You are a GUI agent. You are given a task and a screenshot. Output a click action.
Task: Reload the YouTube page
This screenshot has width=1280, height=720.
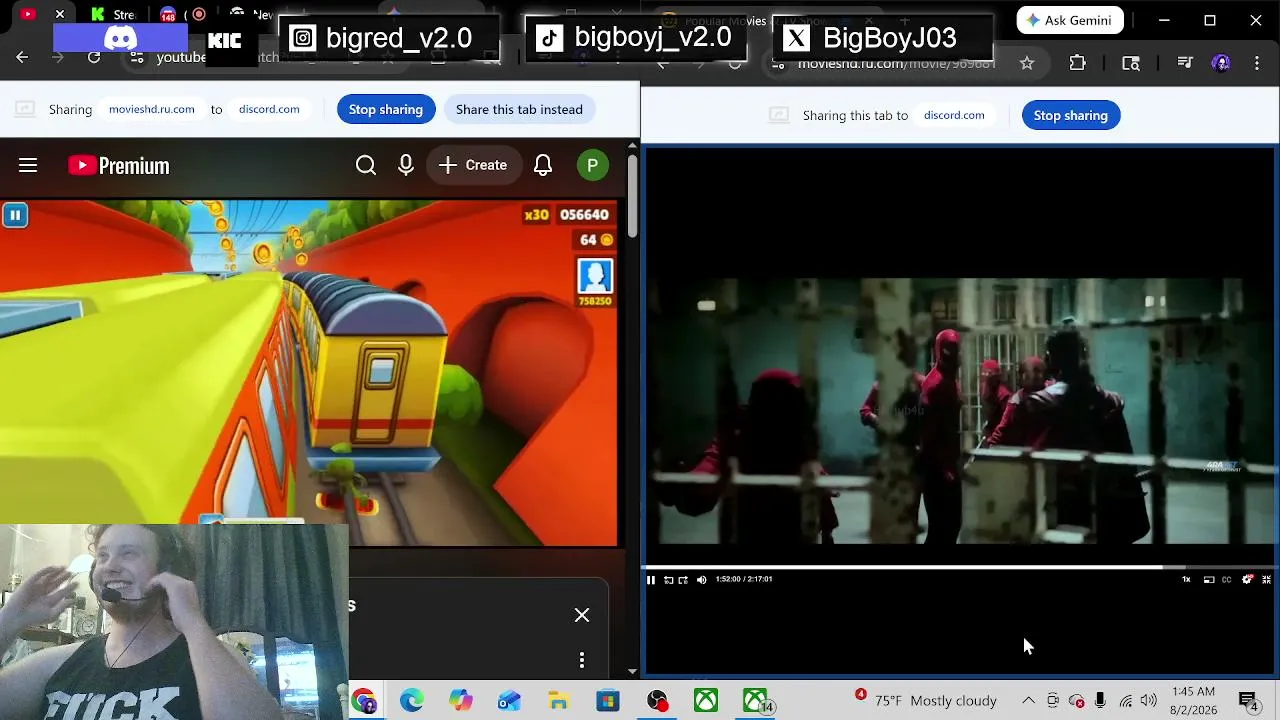coord(94,57)
